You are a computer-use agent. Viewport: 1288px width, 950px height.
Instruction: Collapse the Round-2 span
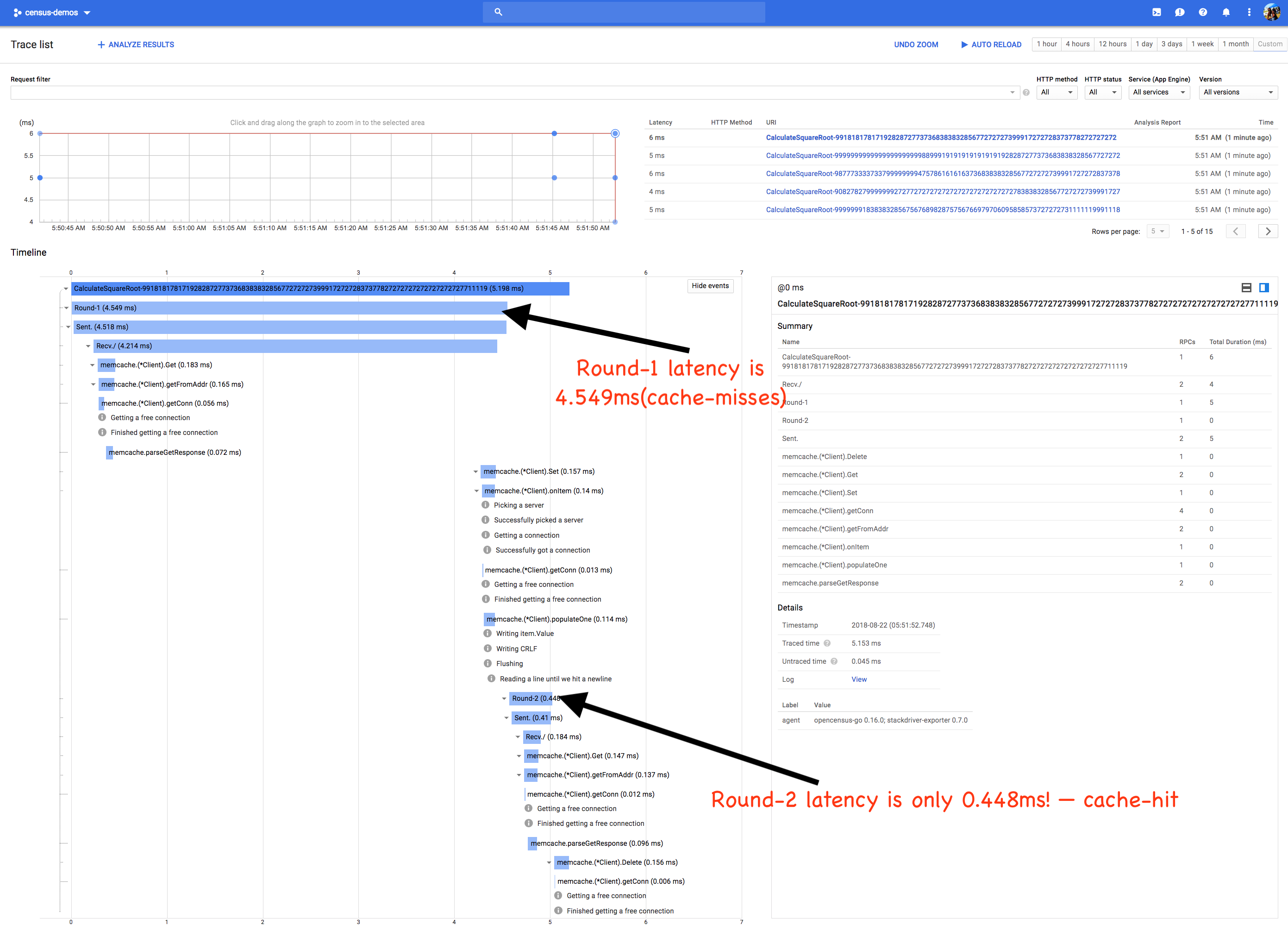tap(504, 698)
